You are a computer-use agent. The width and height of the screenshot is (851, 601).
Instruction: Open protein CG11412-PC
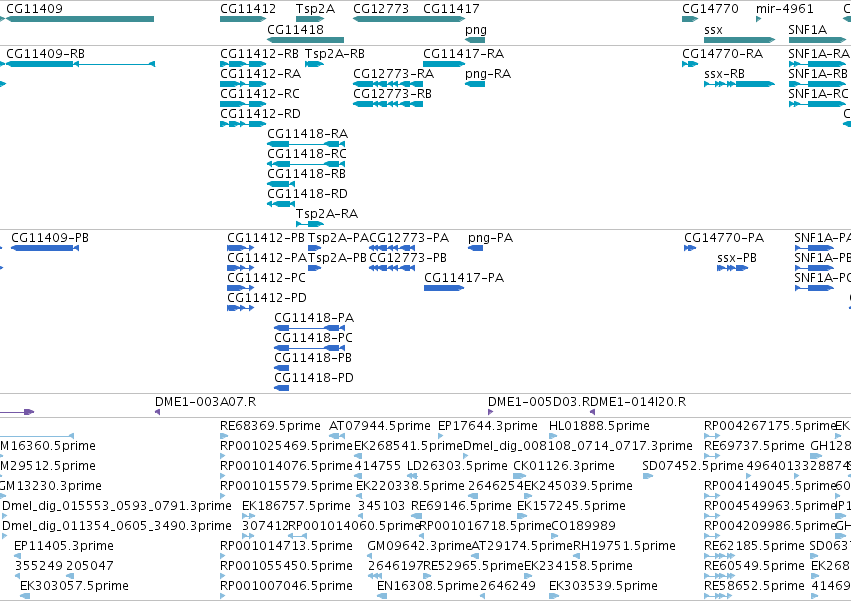266,278
